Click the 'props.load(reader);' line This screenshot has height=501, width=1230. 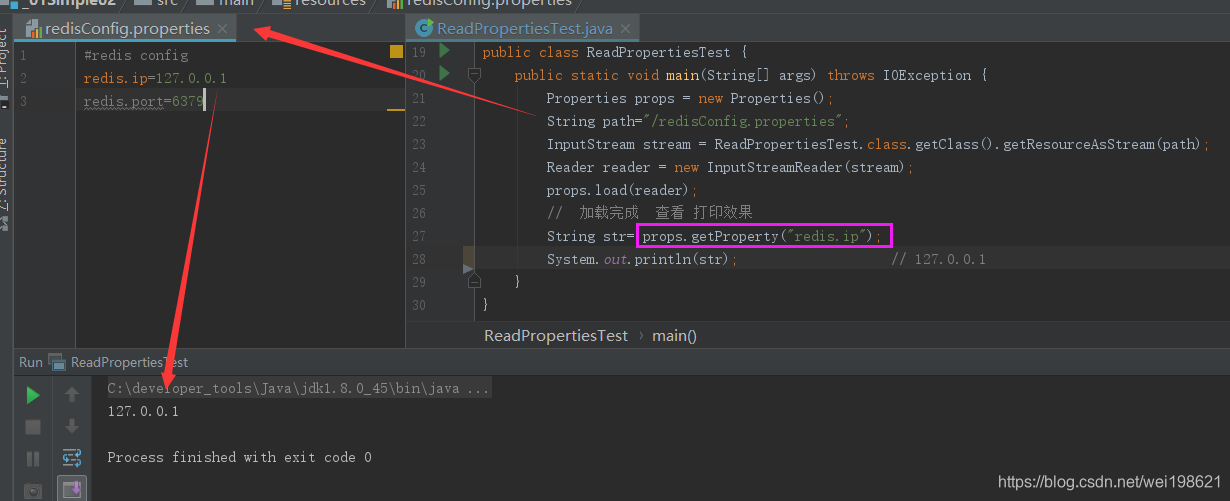622,190
